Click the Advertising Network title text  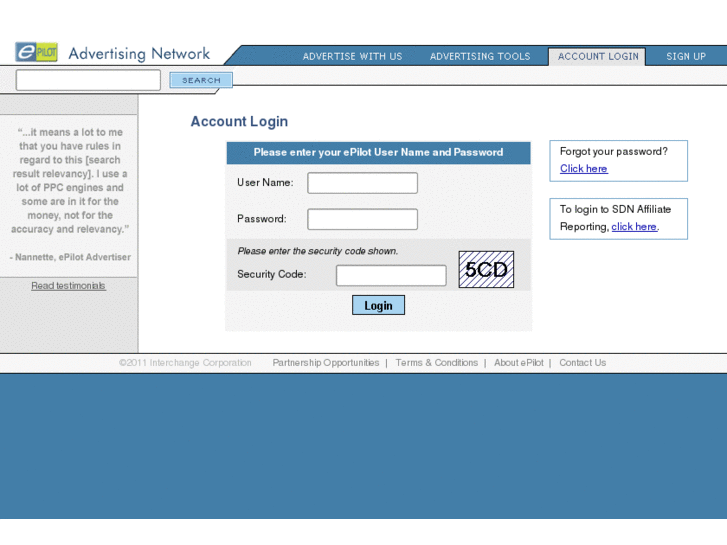tap(139, 54)
